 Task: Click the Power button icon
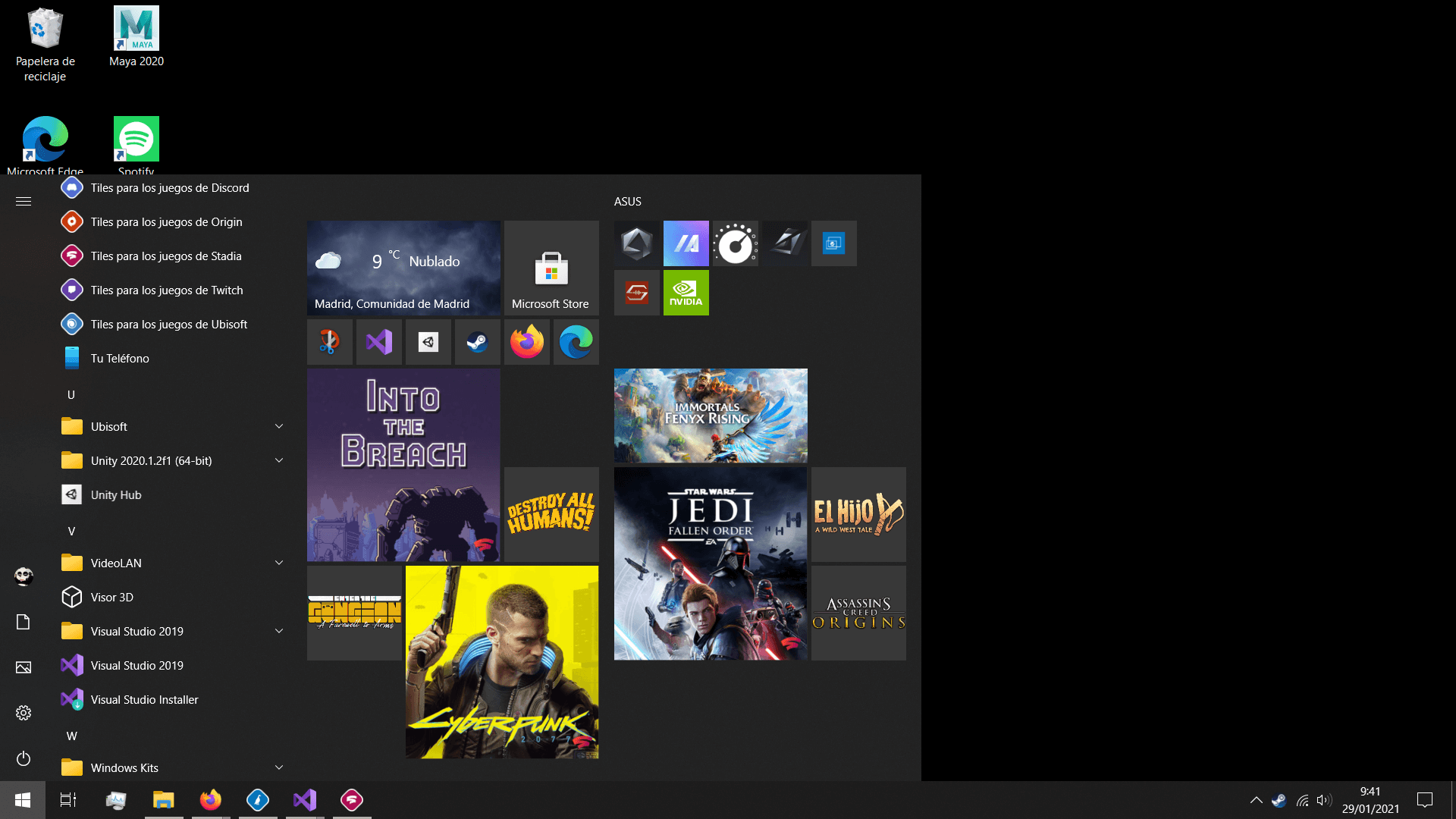pyautogui.click(x=24, y=758)
